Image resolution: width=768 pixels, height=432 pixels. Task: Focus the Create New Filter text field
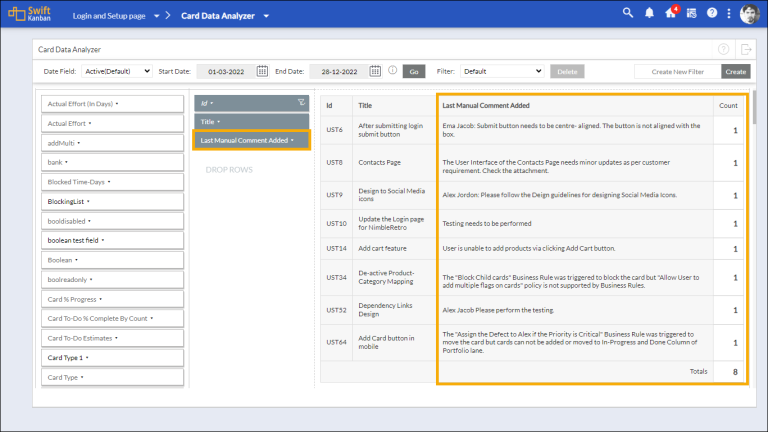[677, 72]
